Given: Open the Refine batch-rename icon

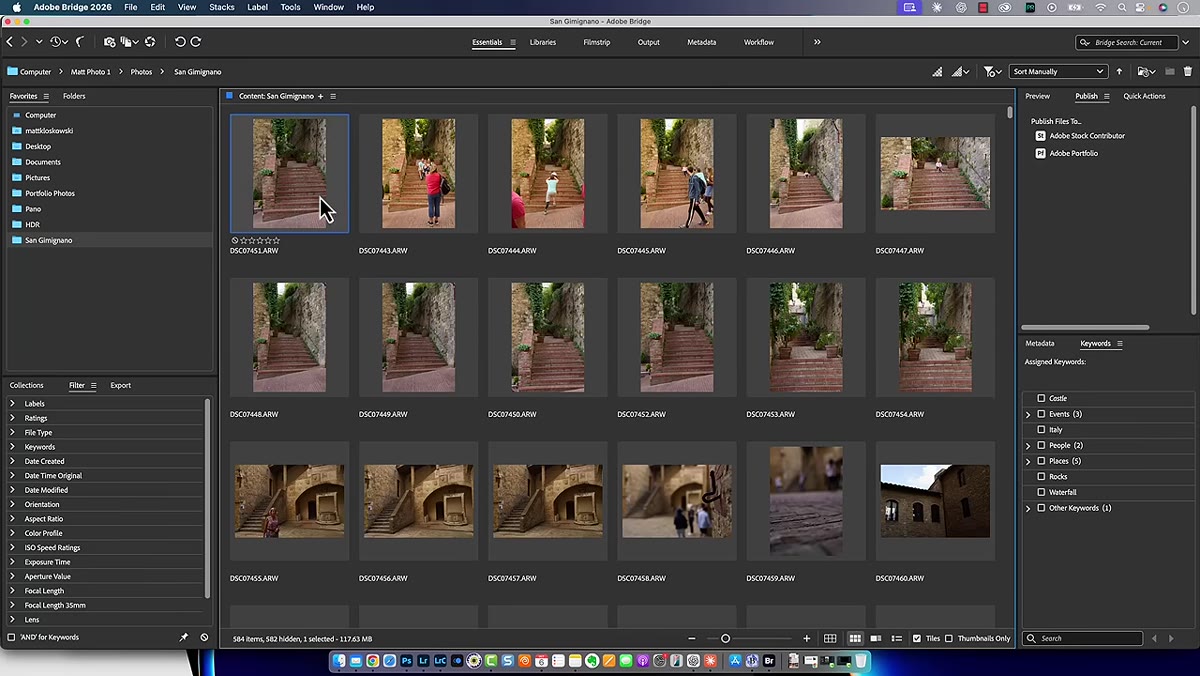Looking at the screenshot, I should 128,42.
